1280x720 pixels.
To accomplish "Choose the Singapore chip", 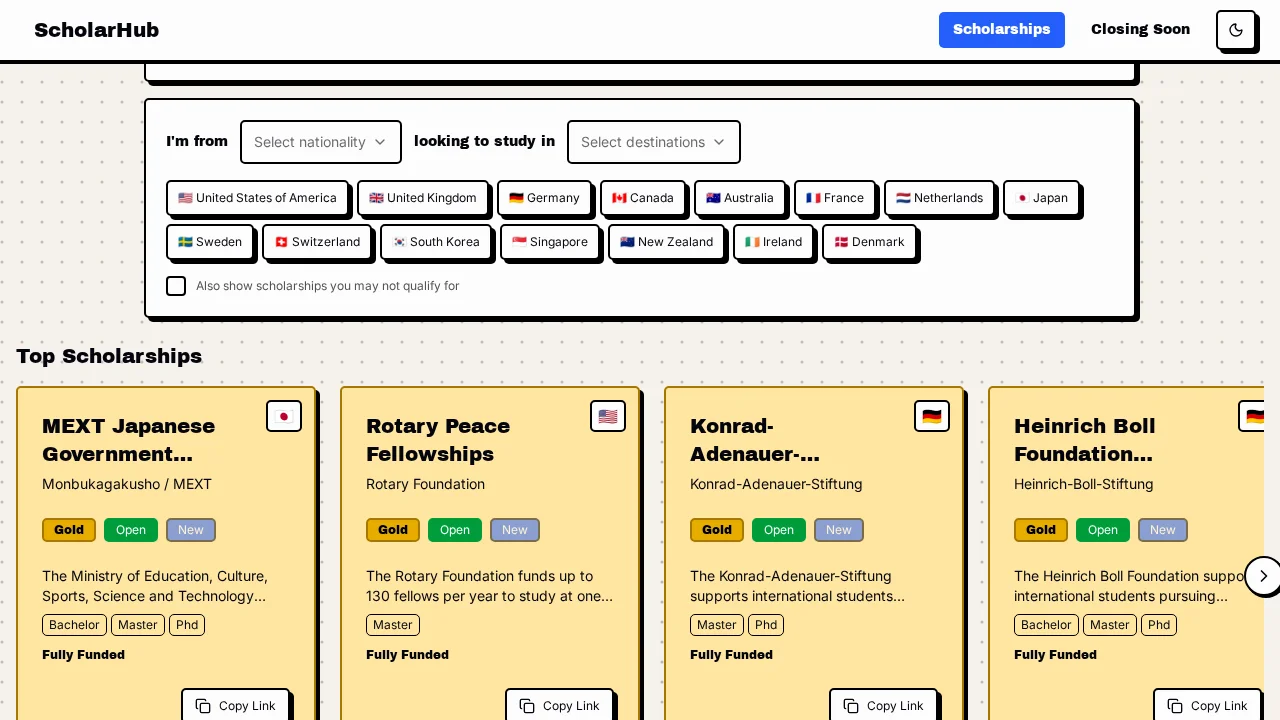I will [550, 242].
